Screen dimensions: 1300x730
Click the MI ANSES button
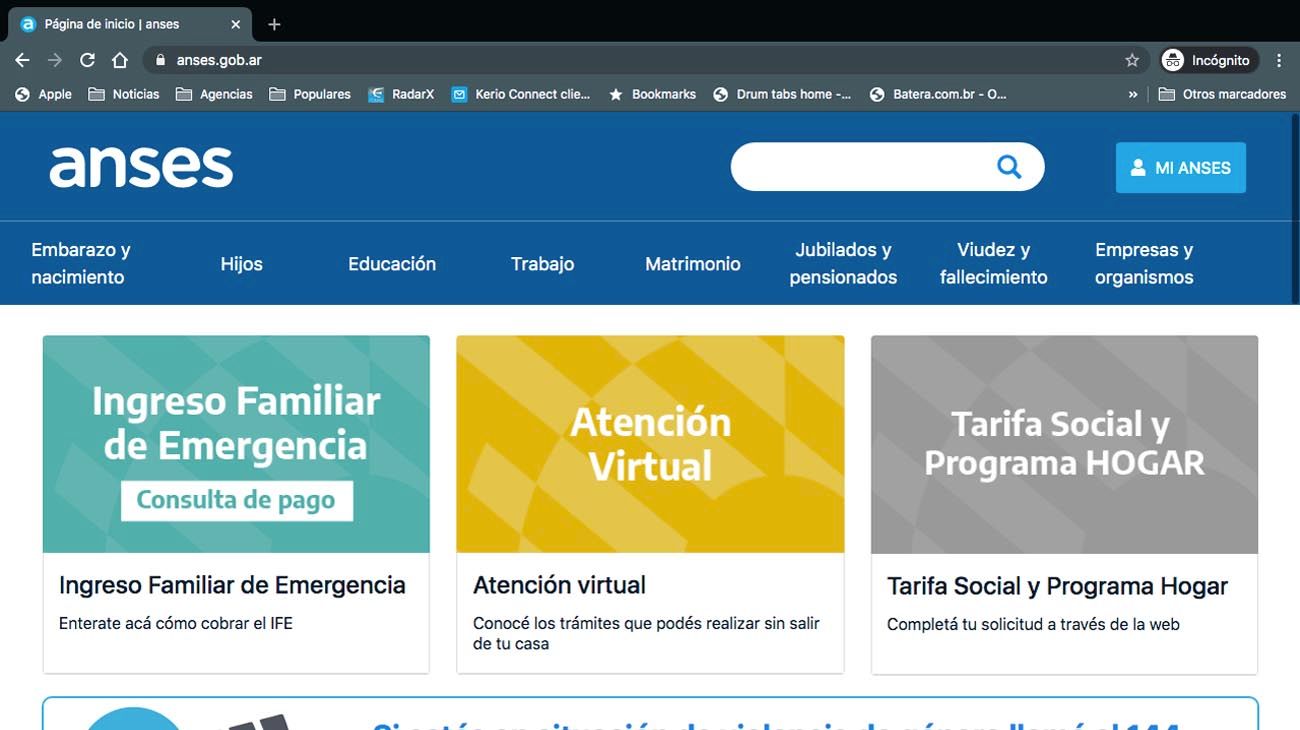1181,168
